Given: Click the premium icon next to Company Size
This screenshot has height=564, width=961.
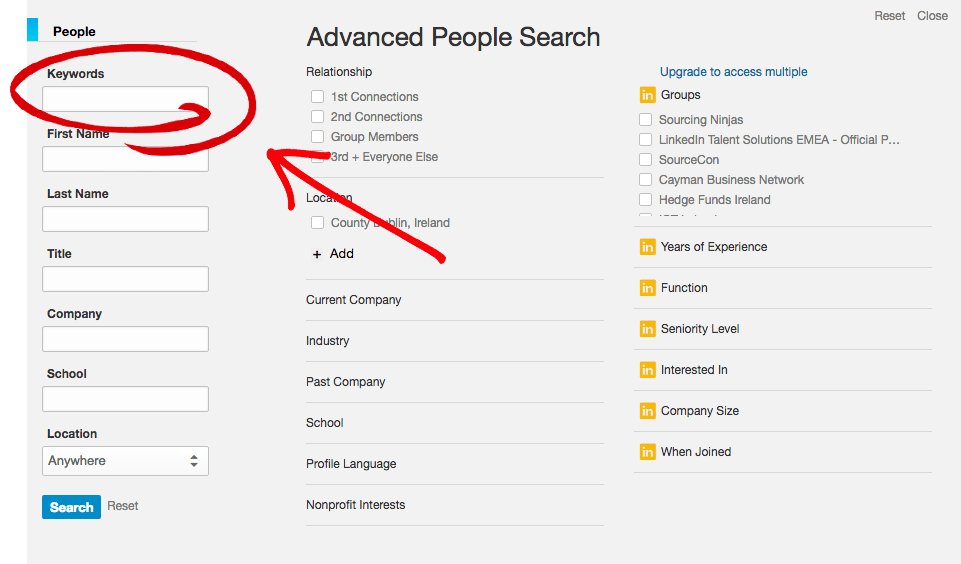Looking at the screenshot, I should [x=647, y=411].
